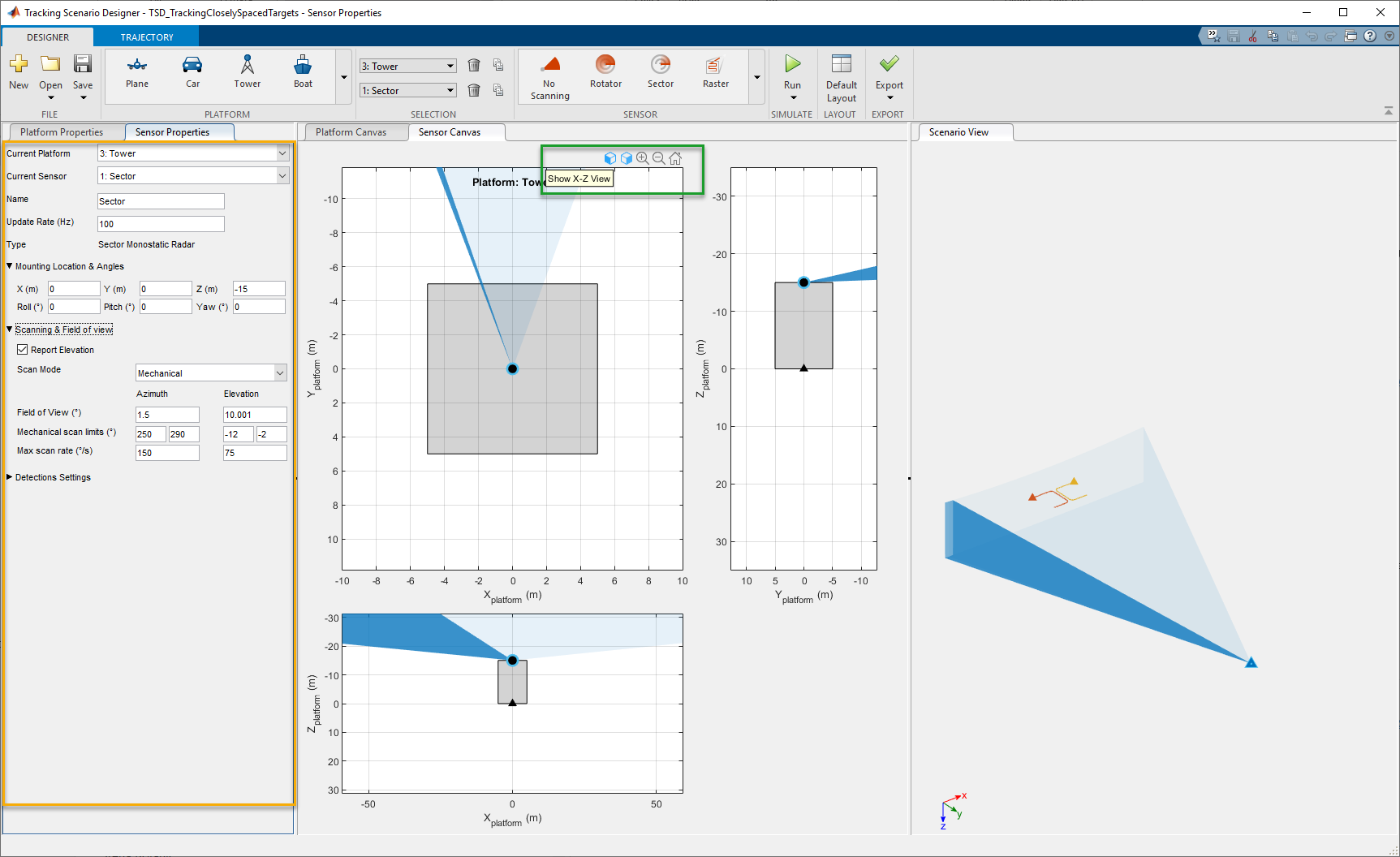This screenshot has width=1400, height=857.
Task: Click the Update Rate input field
Action: 161,224
